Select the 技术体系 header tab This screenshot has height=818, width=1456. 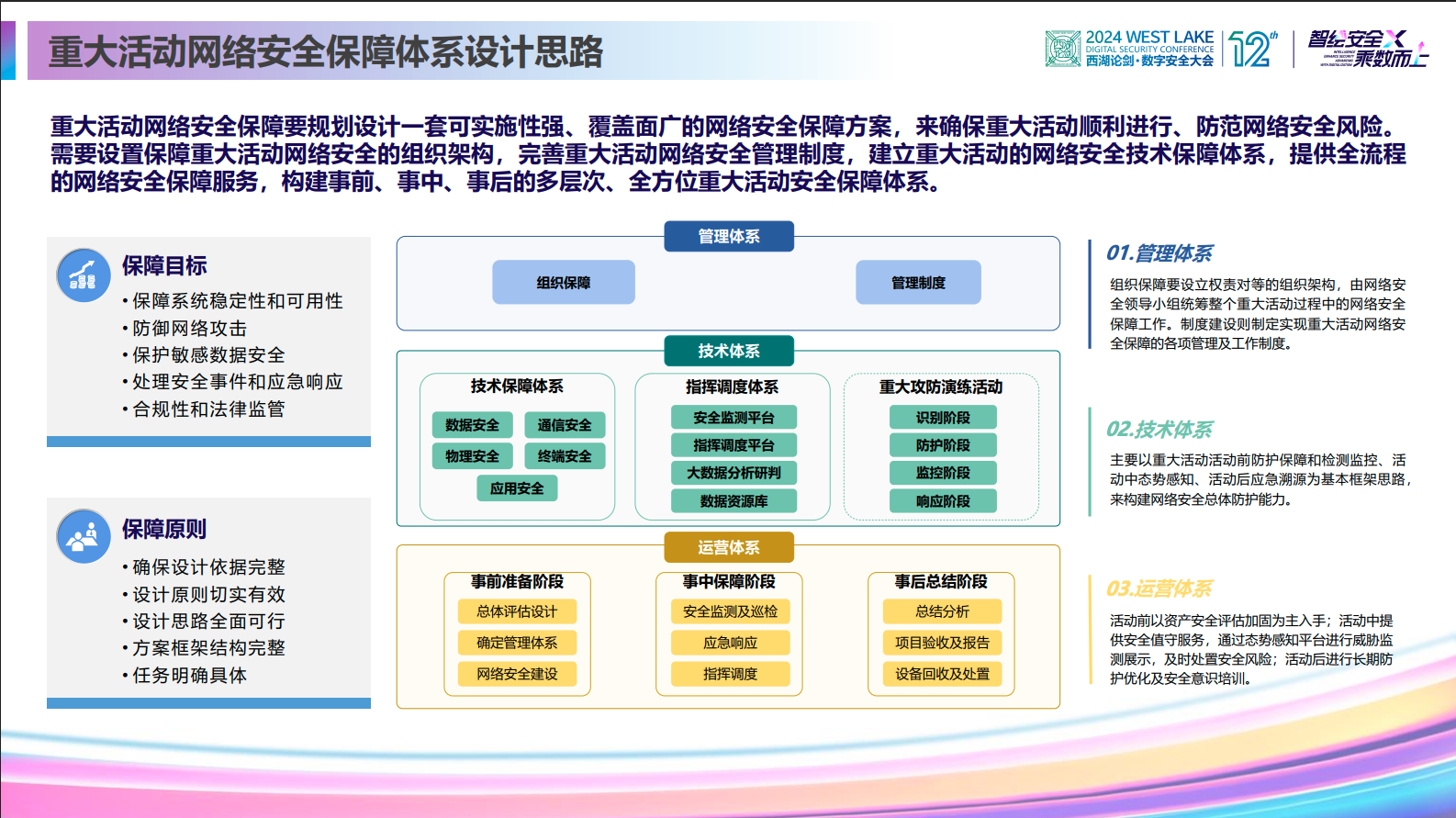(728, 351)
